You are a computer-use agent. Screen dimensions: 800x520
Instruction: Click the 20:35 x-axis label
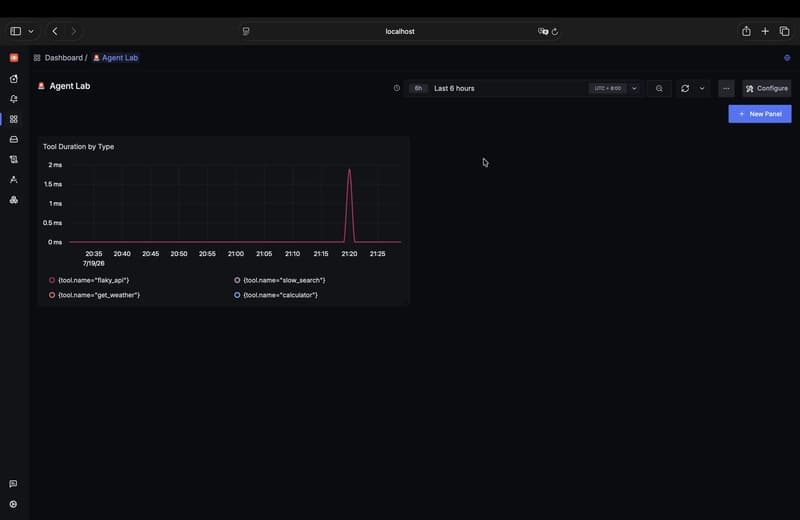[93, 254]
